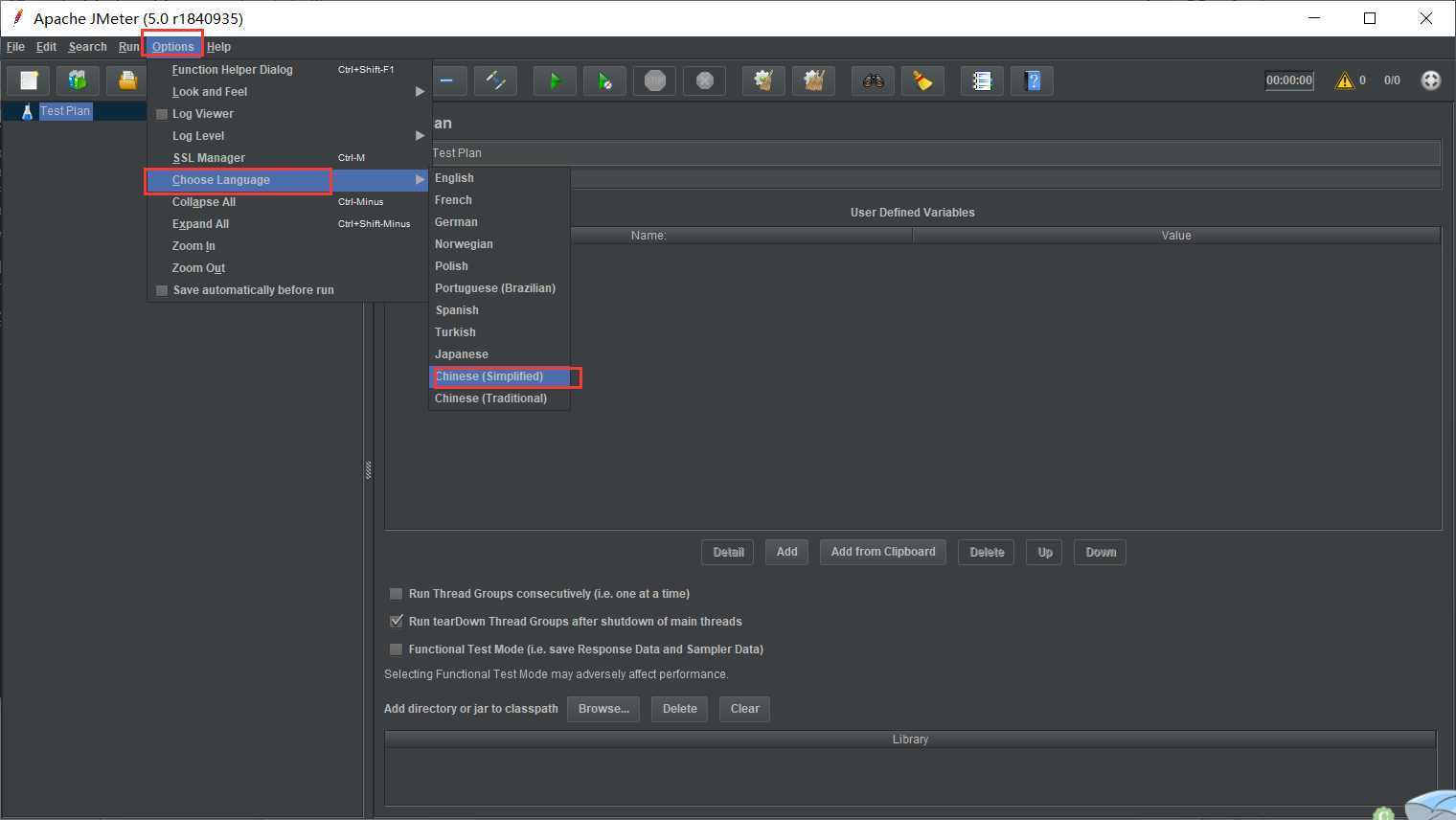Viewport: 1456px width, 820px height.
Task: Choose Portuguese (Brazilian) language
Action: point(499,288)
